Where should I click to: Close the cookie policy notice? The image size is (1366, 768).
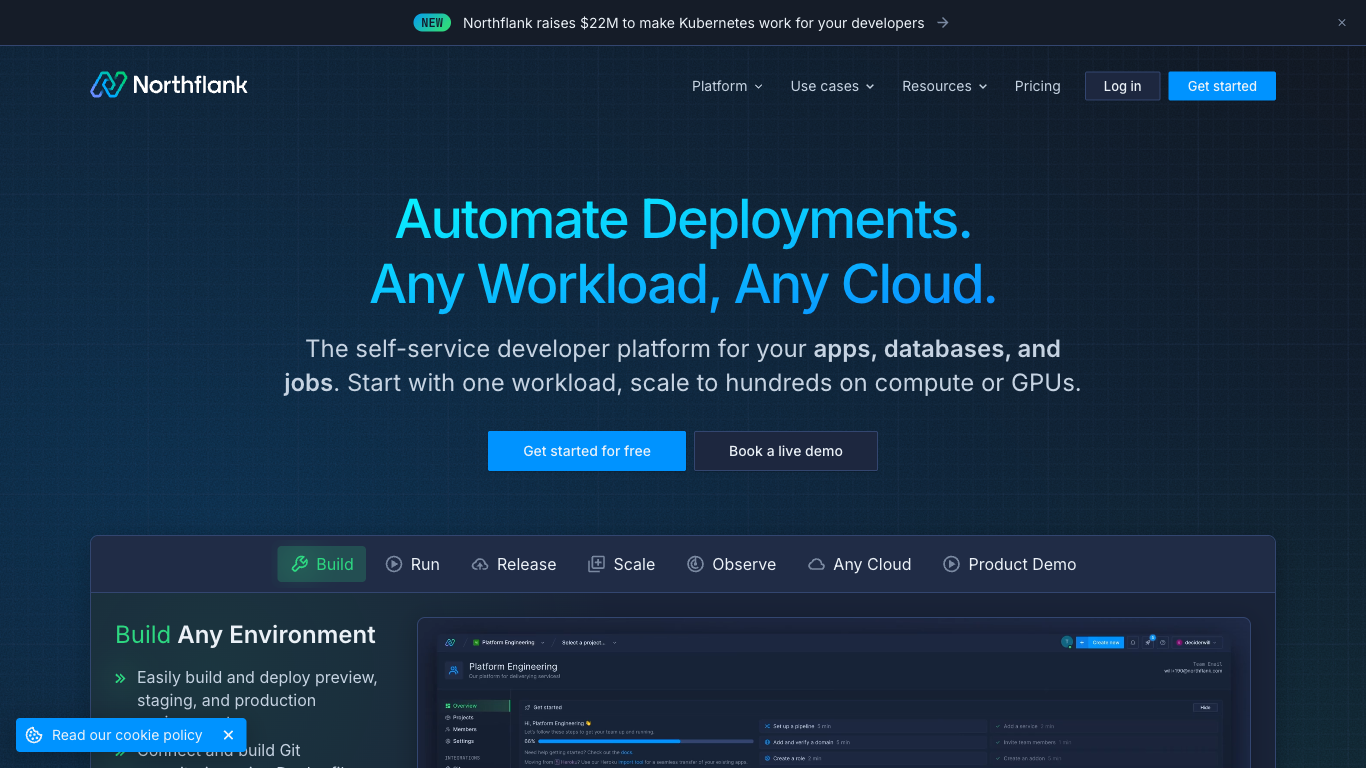click(228, 735)
